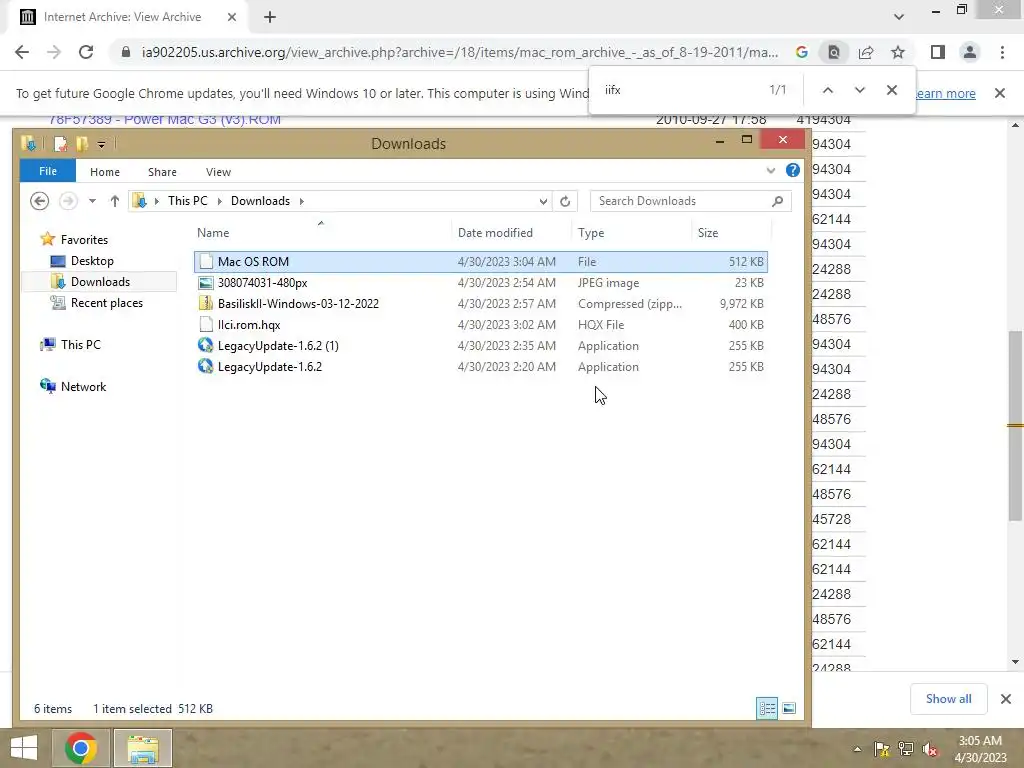1024x768 pixels.
Task: Click Explorer back navigation arrow
Action: click(39, 201)
